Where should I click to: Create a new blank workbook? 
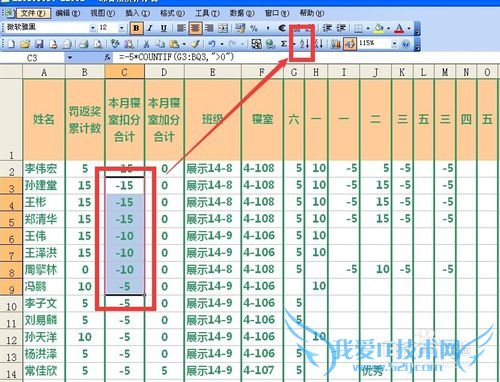11,44
